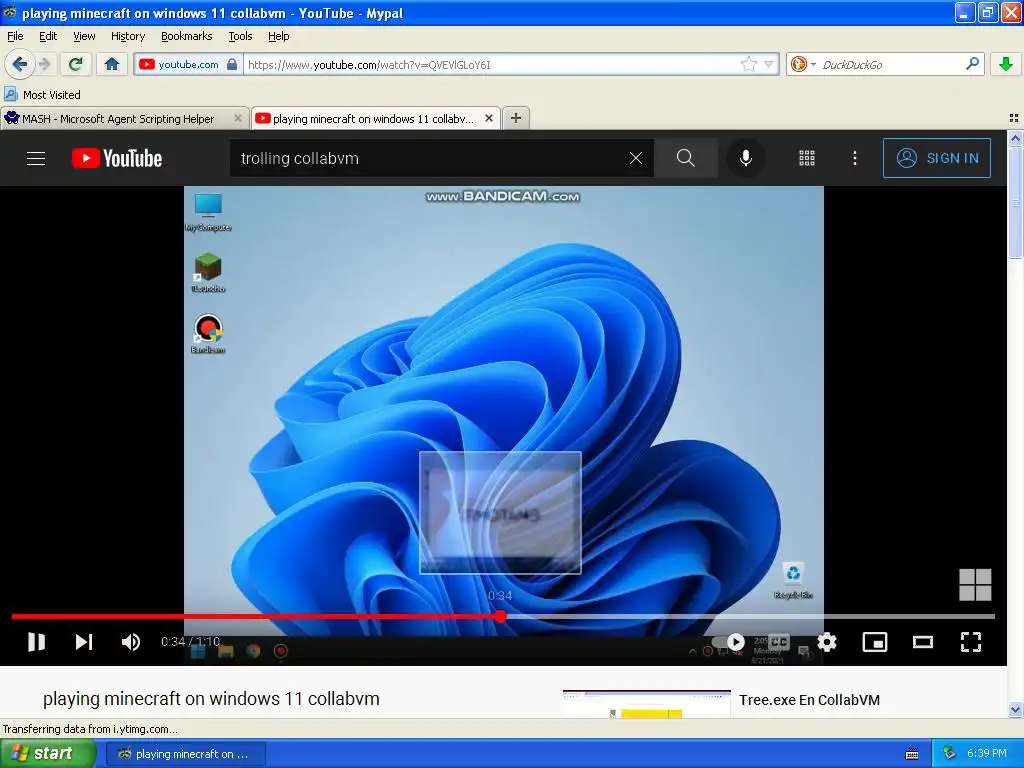Open the Windows Start menu
The image size is (1024, 768).
coord(46,754)
